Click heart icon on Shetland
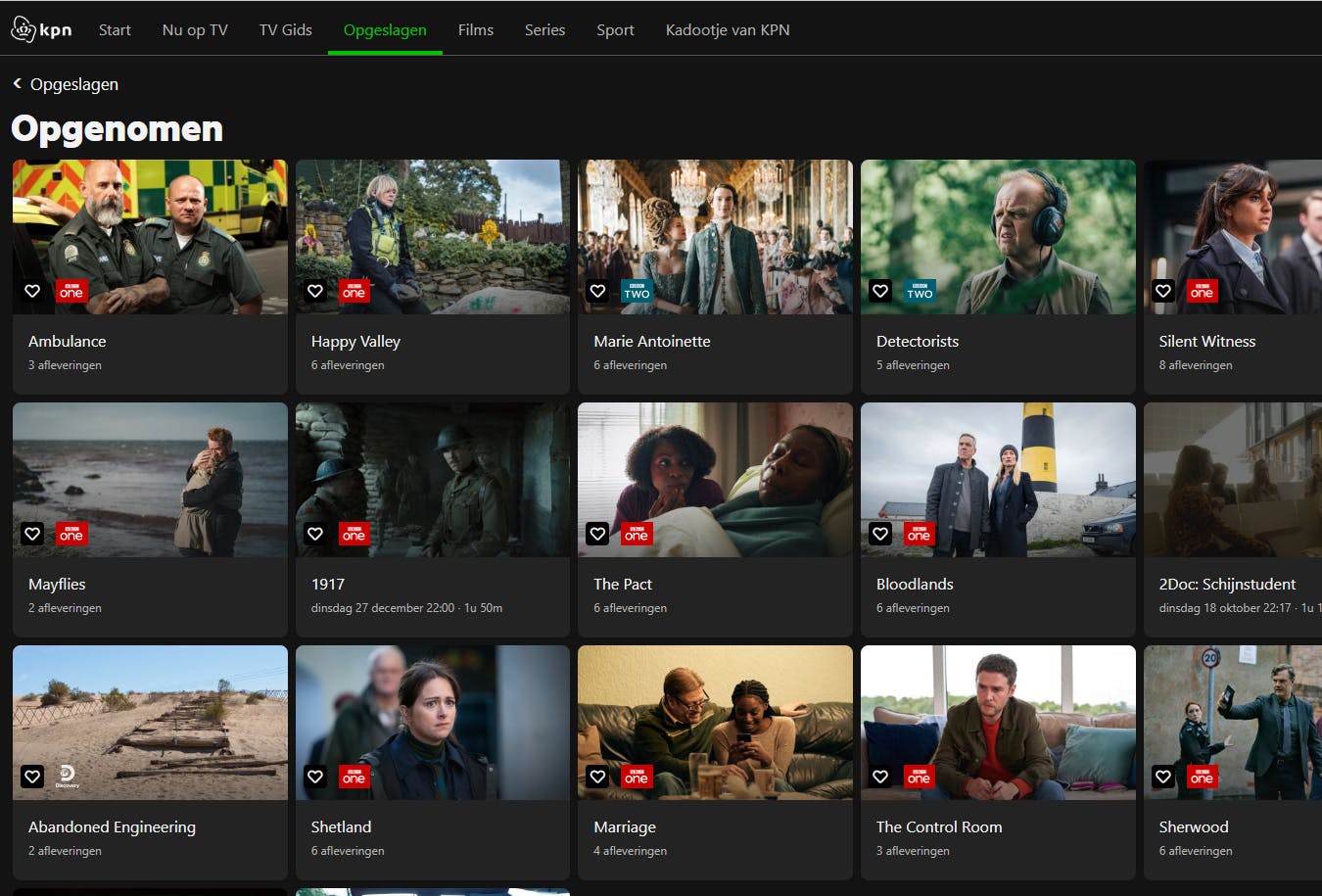 click(315, 777)
